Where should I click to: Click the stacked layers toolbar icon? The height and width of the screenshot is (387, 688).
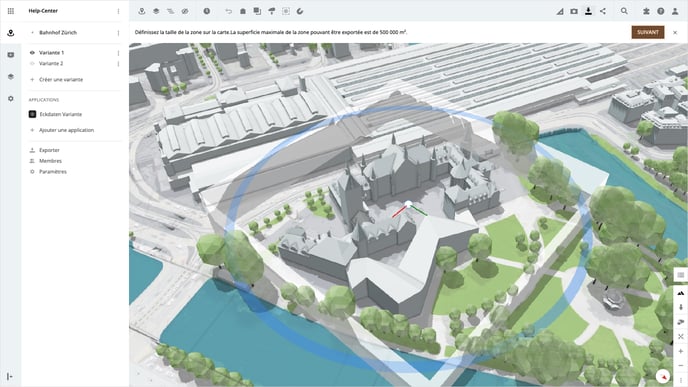(x=156, y=11)
